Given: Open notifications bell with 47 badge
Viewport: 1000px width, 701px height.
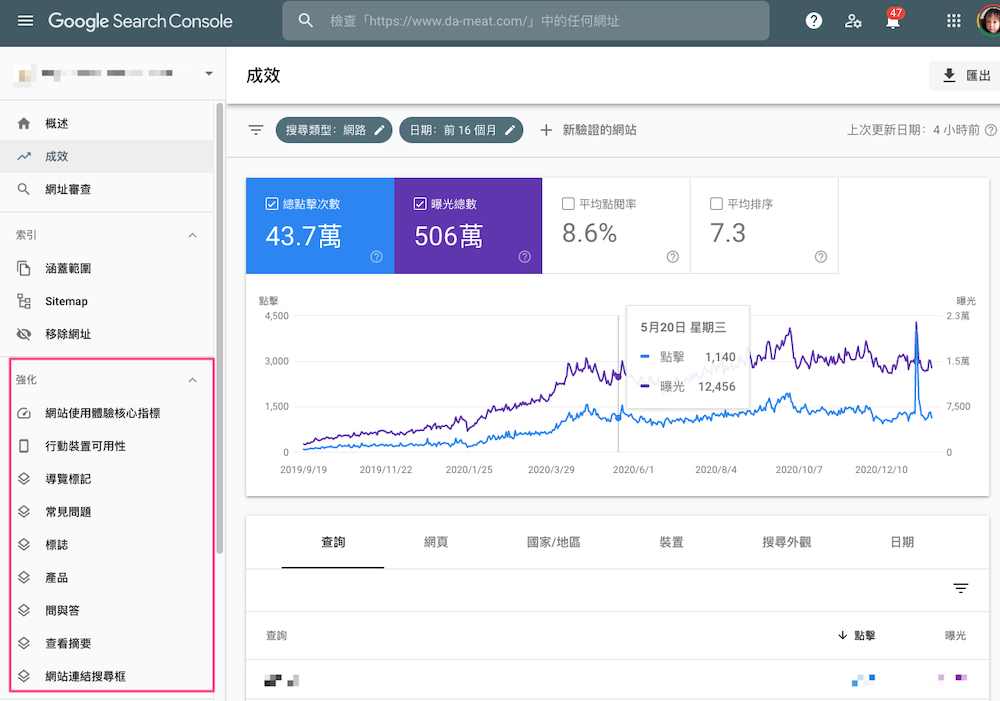Looking at the screenshot, I should click(893, 20).
